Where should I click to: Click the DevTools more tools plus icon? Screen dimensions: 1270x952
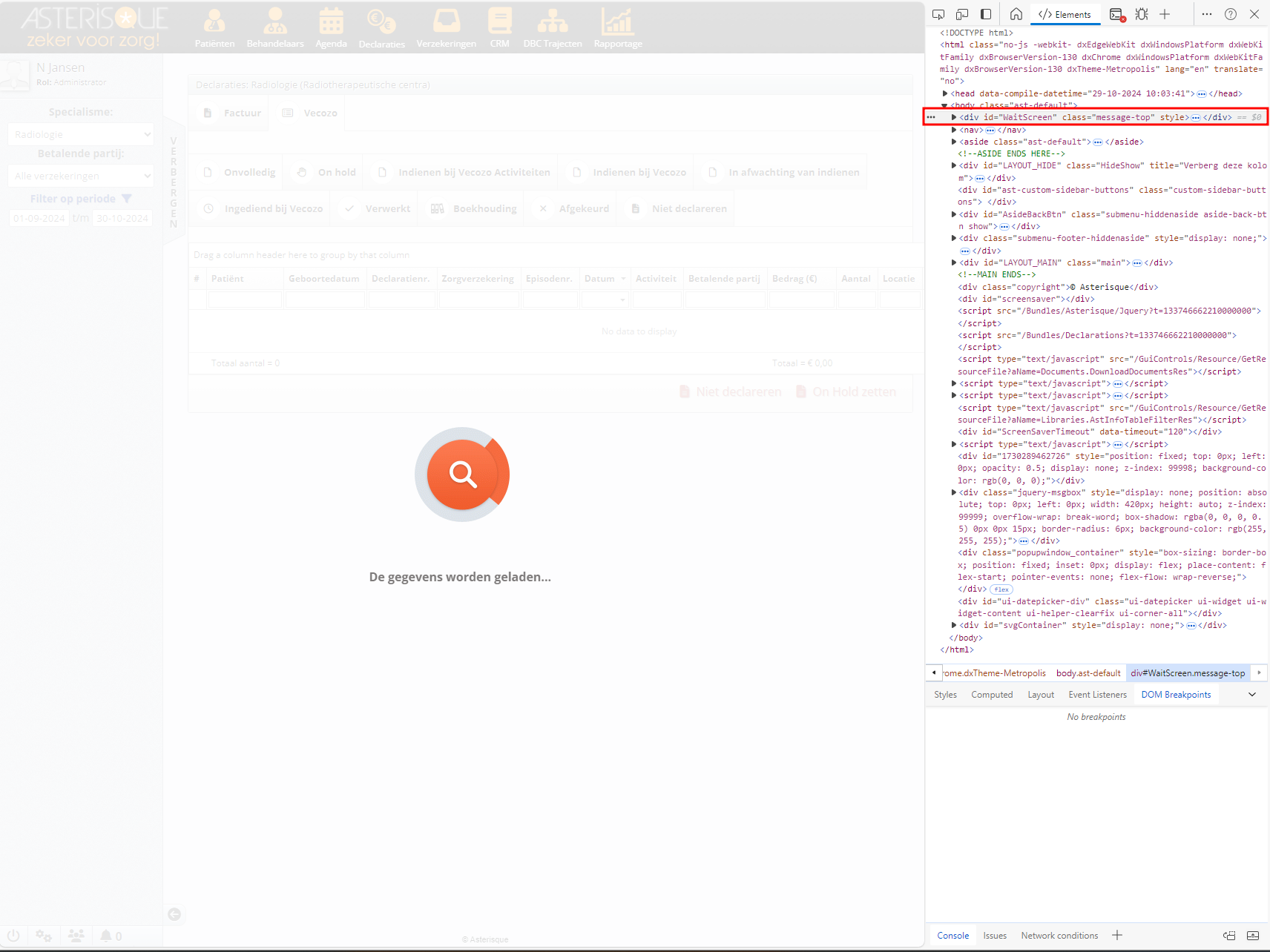[x=1165, y=14]
